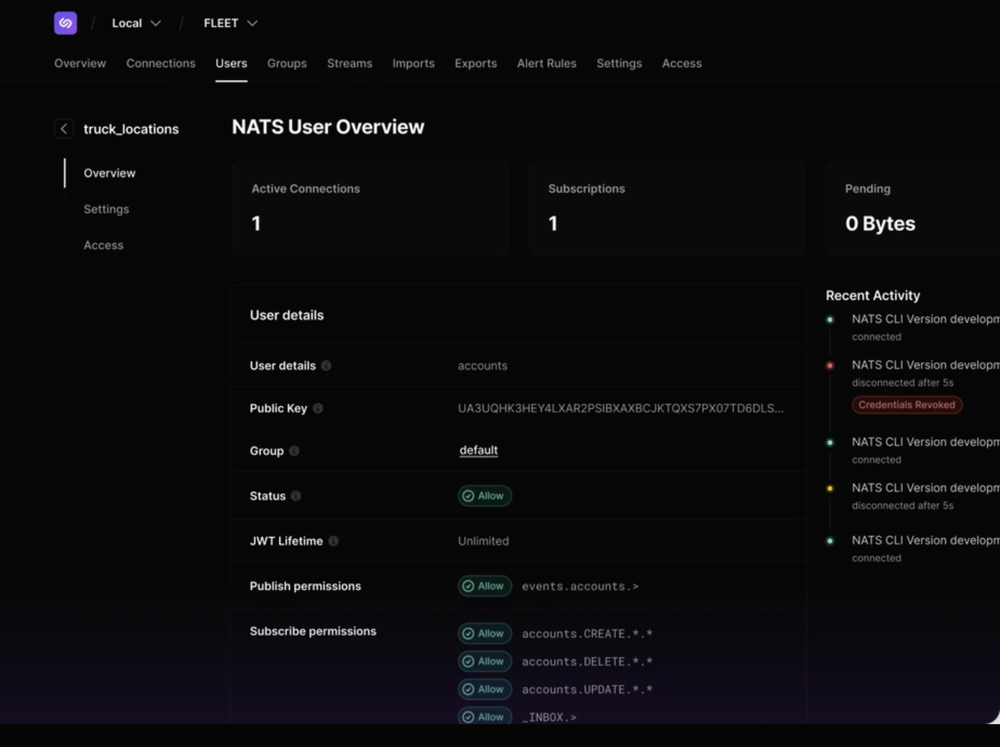This screenshot has height=747, width=1000.
Task: Click the info icon next to Group
Action: click(x=294, y=451)
